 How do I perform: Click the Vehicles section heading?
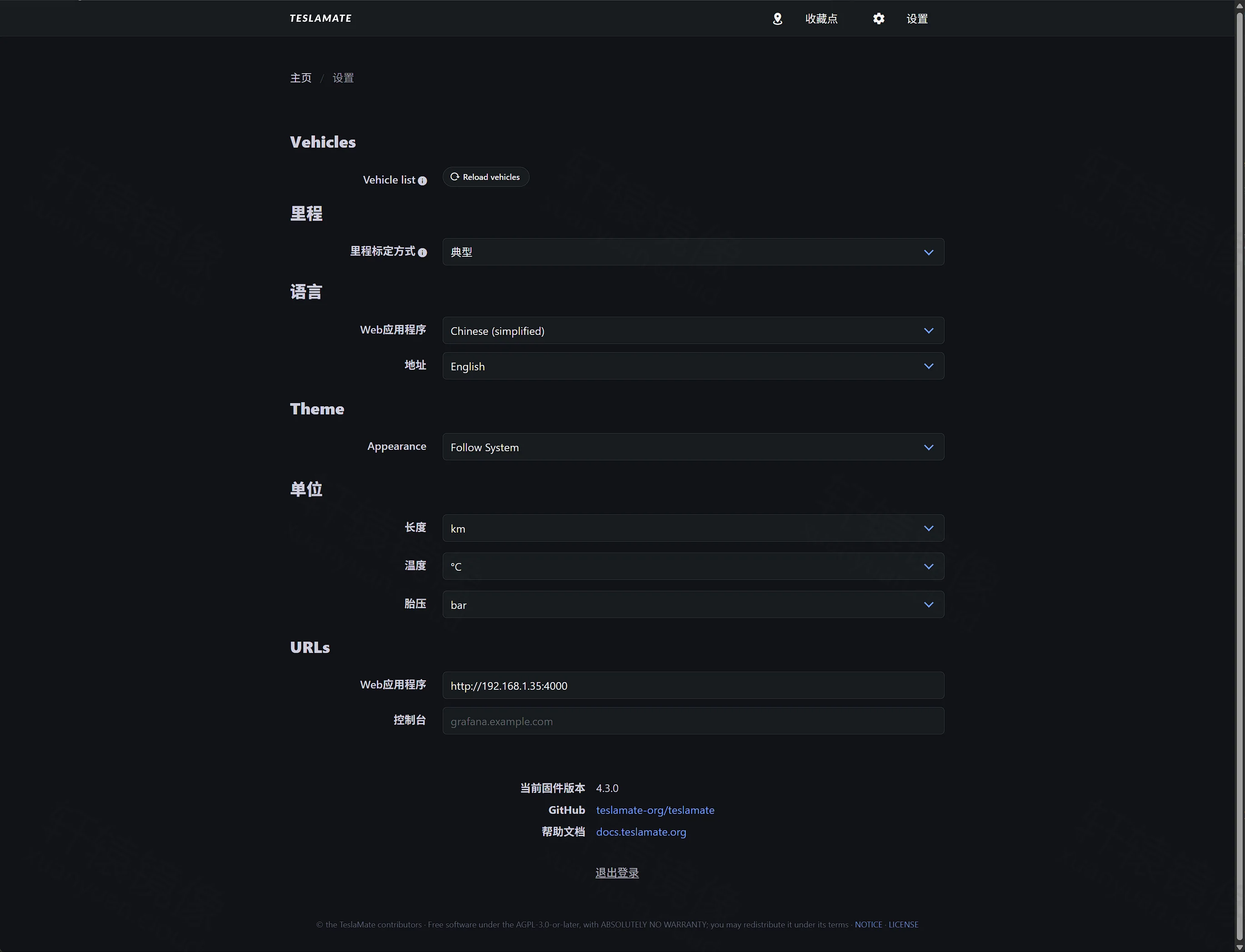pos(322,142)
